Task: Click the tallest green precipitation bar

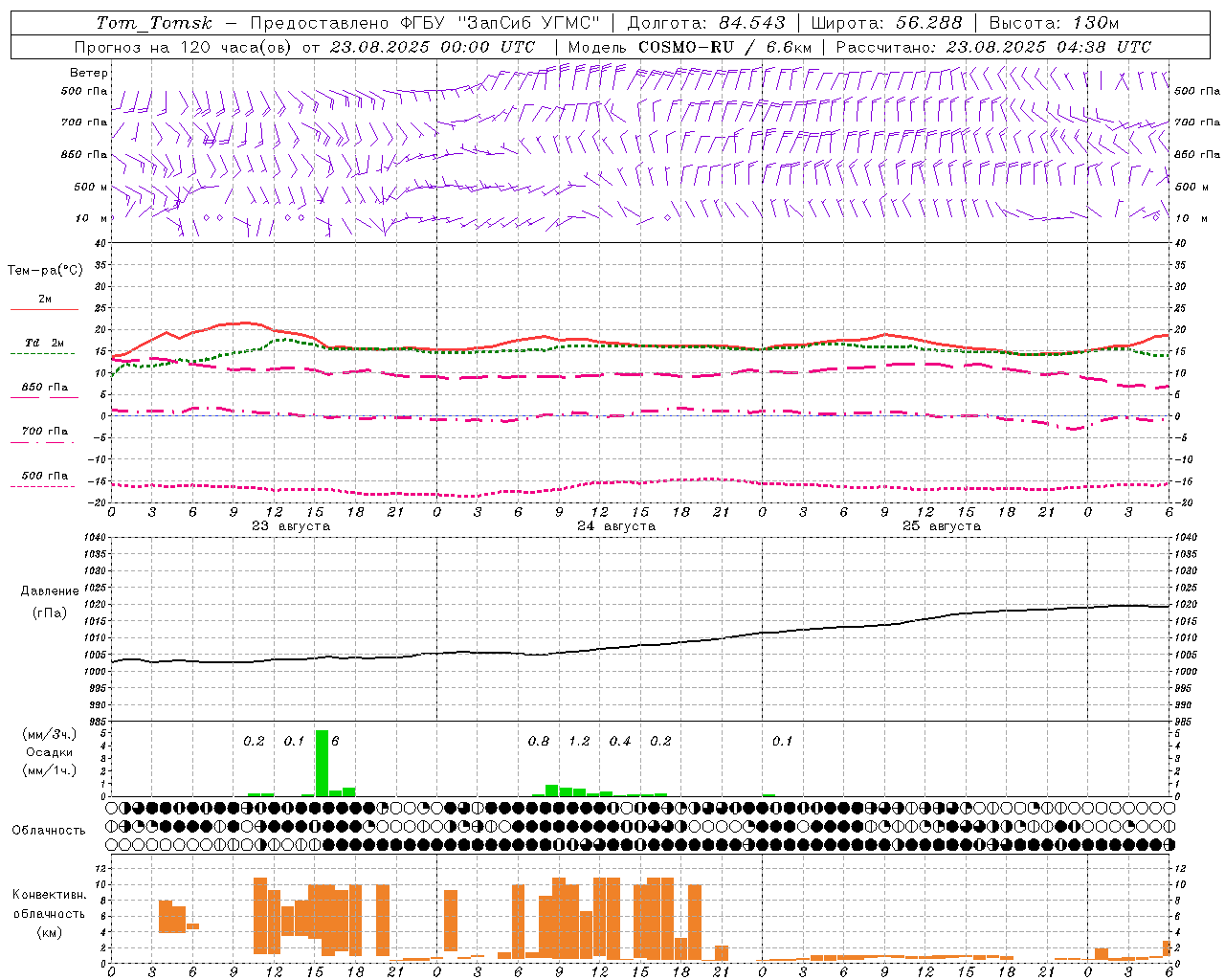Action: 322,763
